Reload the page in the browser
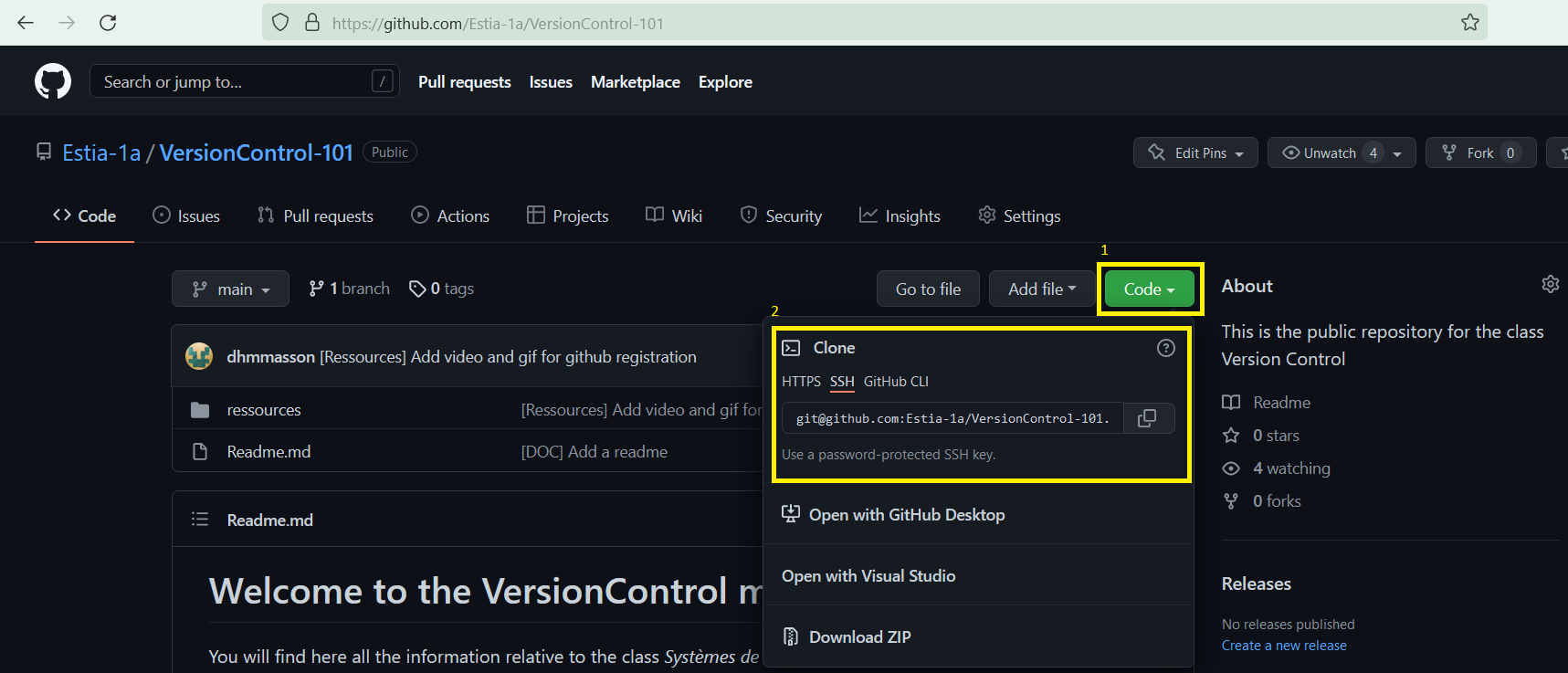Screen dimensions: 1568x673 tap(108, 23)
